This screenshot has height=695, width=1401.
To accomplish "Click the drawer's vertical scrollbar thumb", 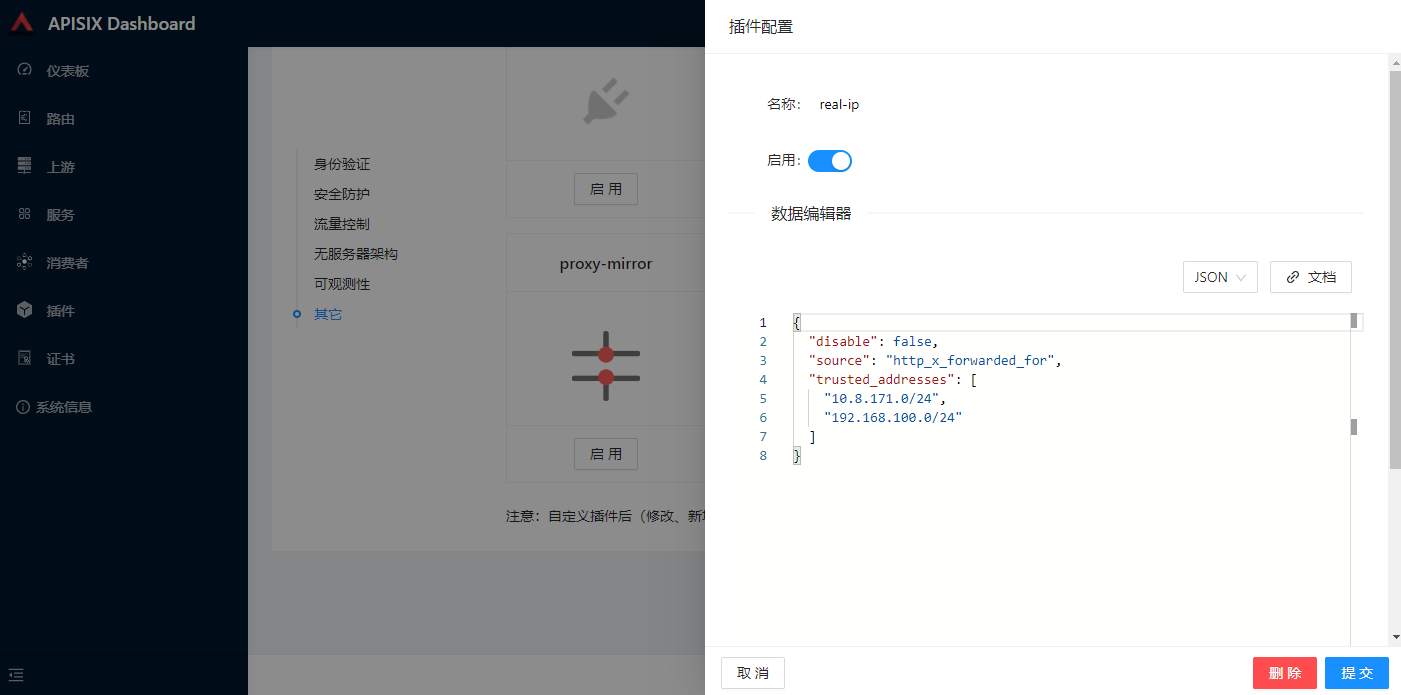I will 1395,270.
